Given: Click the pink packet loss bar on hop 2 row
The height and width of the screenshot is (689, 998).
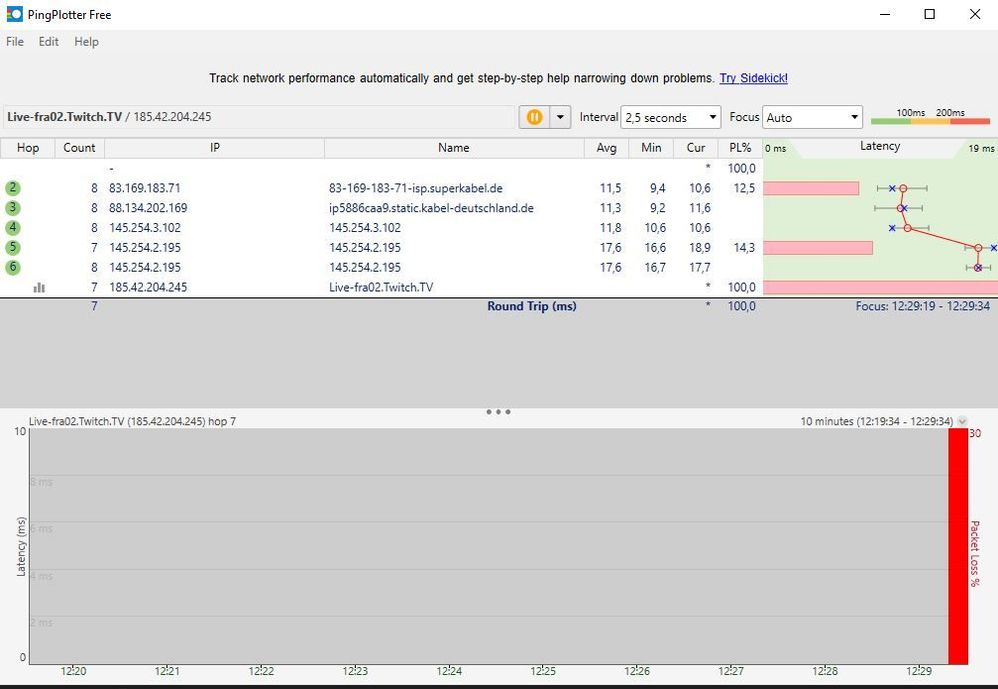Looking at the screenshot, I should pos(811,188).
